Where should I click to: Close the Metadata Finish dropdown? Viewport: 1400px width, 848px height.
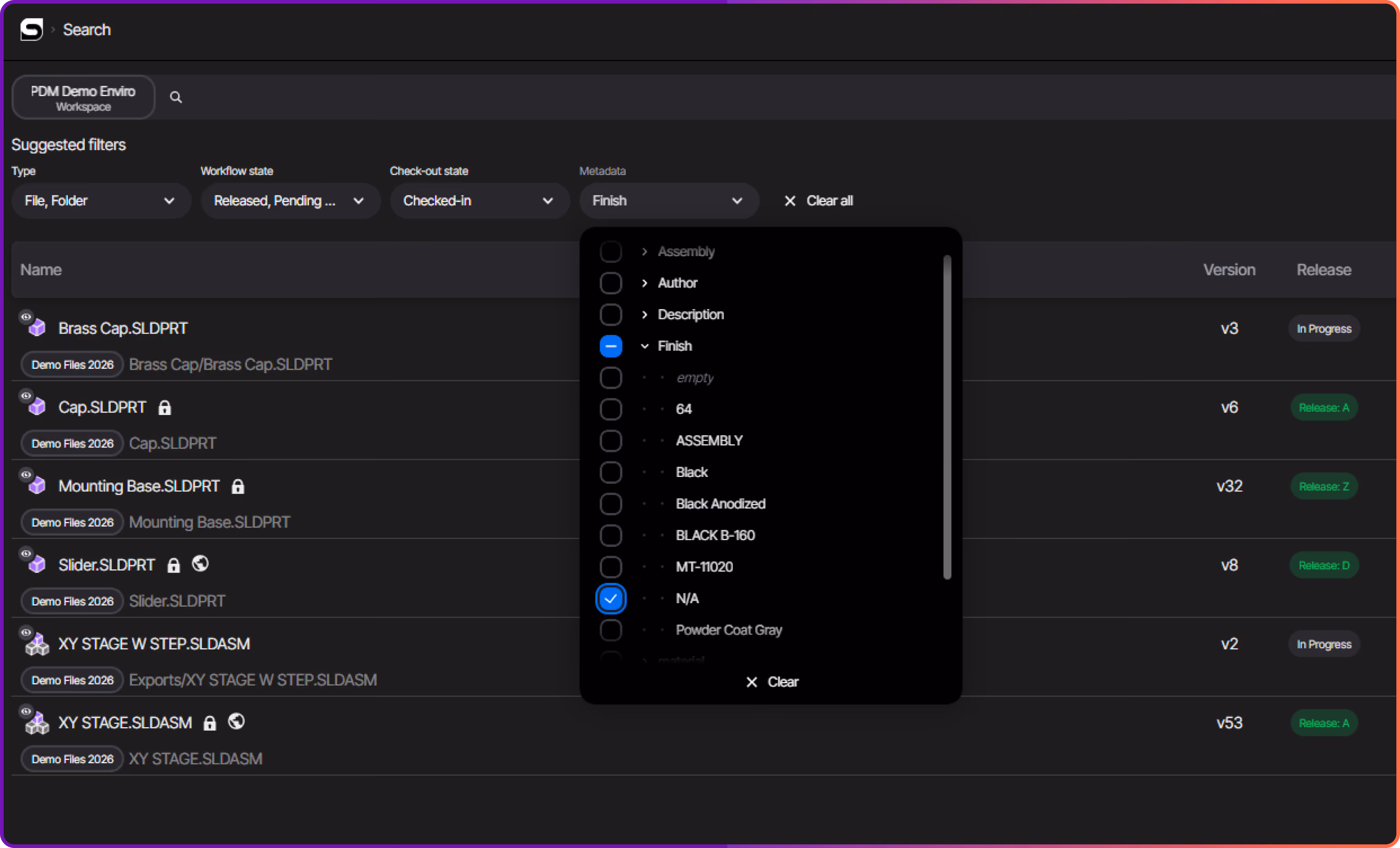point(669,200)
